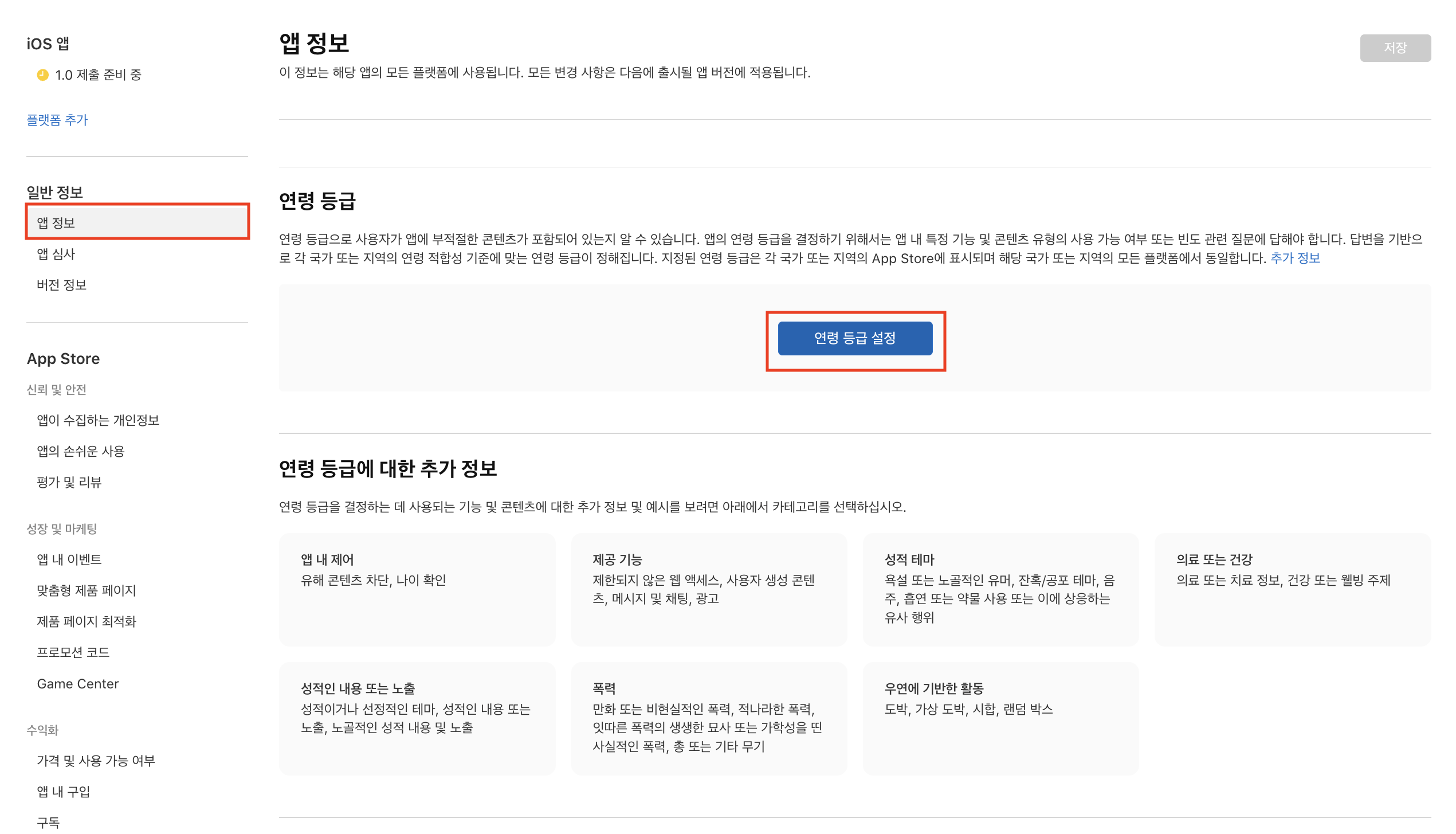This screenshot has width=1456, height=834.
Task: Select 프로모션 코드 in sidebar
Action: pyautogui.click(x=73, y=652)
